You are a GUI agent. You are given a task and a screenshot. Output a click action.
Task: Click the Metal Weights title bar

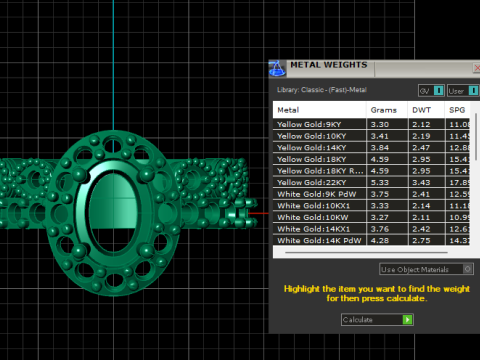[373, 68]
